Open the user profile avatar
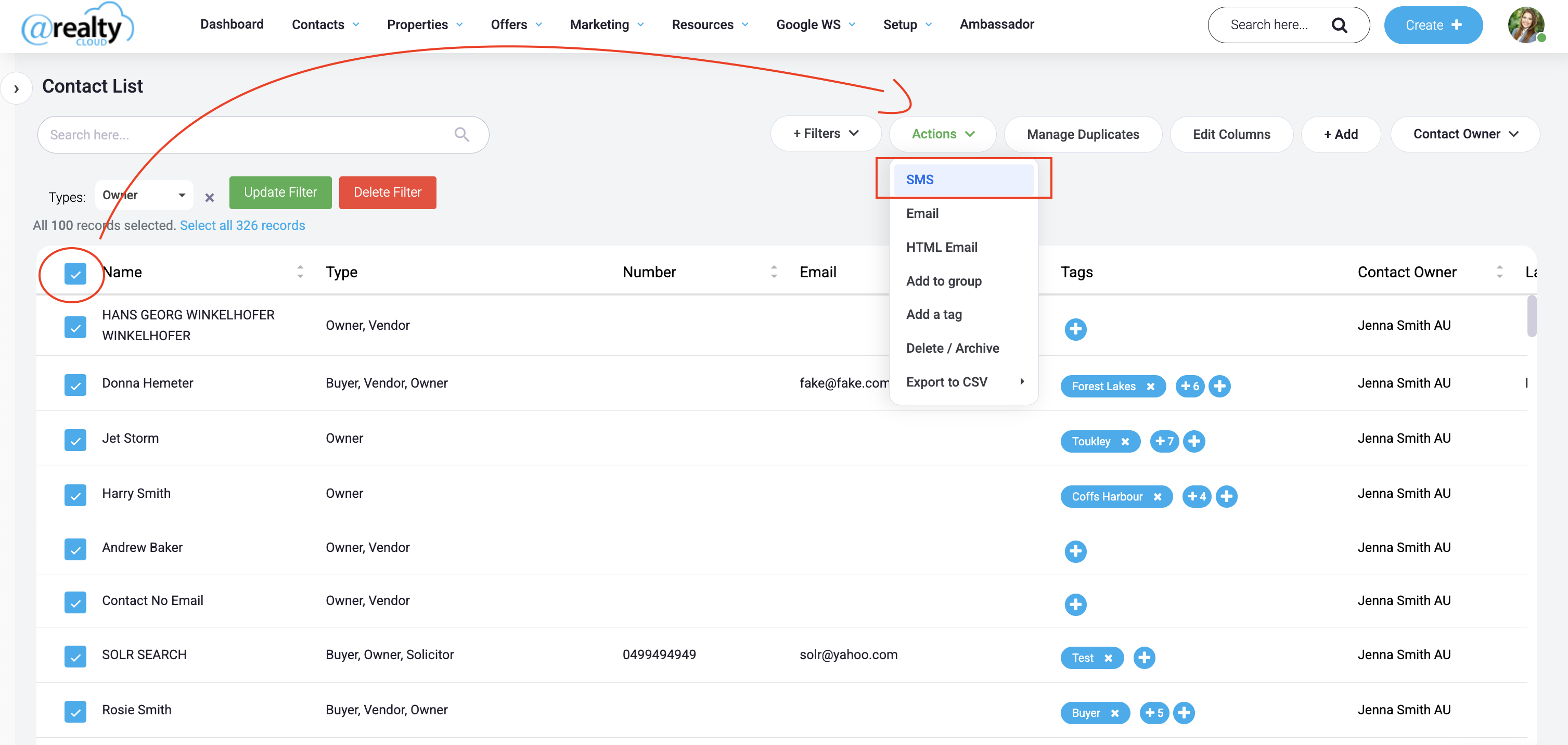Screen dimensions: 1568x745 pos(1525,25)
